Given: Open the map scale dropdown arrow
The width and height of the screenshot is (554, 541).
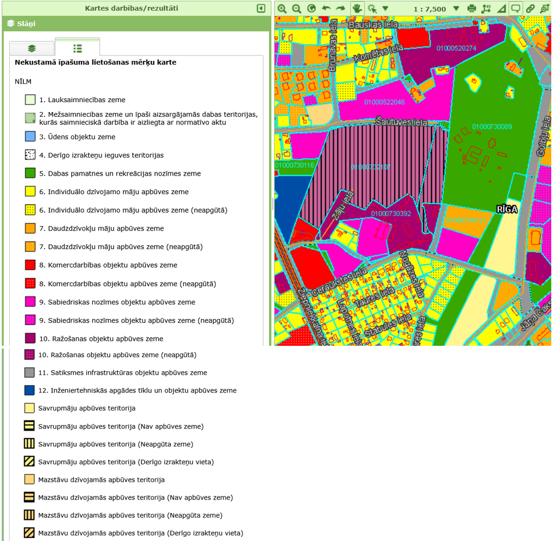Looking at the screenshot, I should pyautogui.click(x=456, y=8).
